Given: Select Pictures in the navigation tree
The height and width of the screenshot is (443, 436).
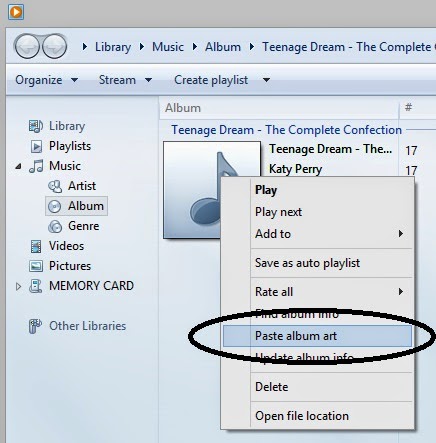Looking at the screenshot, I should (x=70, y=266).
